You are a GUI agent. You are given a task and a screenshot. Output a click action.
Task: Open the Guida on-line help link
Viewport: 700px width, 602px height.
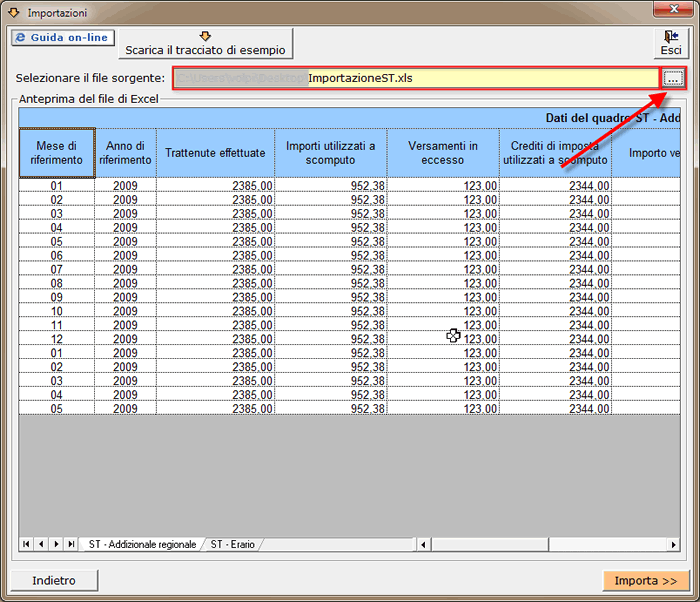63,38
